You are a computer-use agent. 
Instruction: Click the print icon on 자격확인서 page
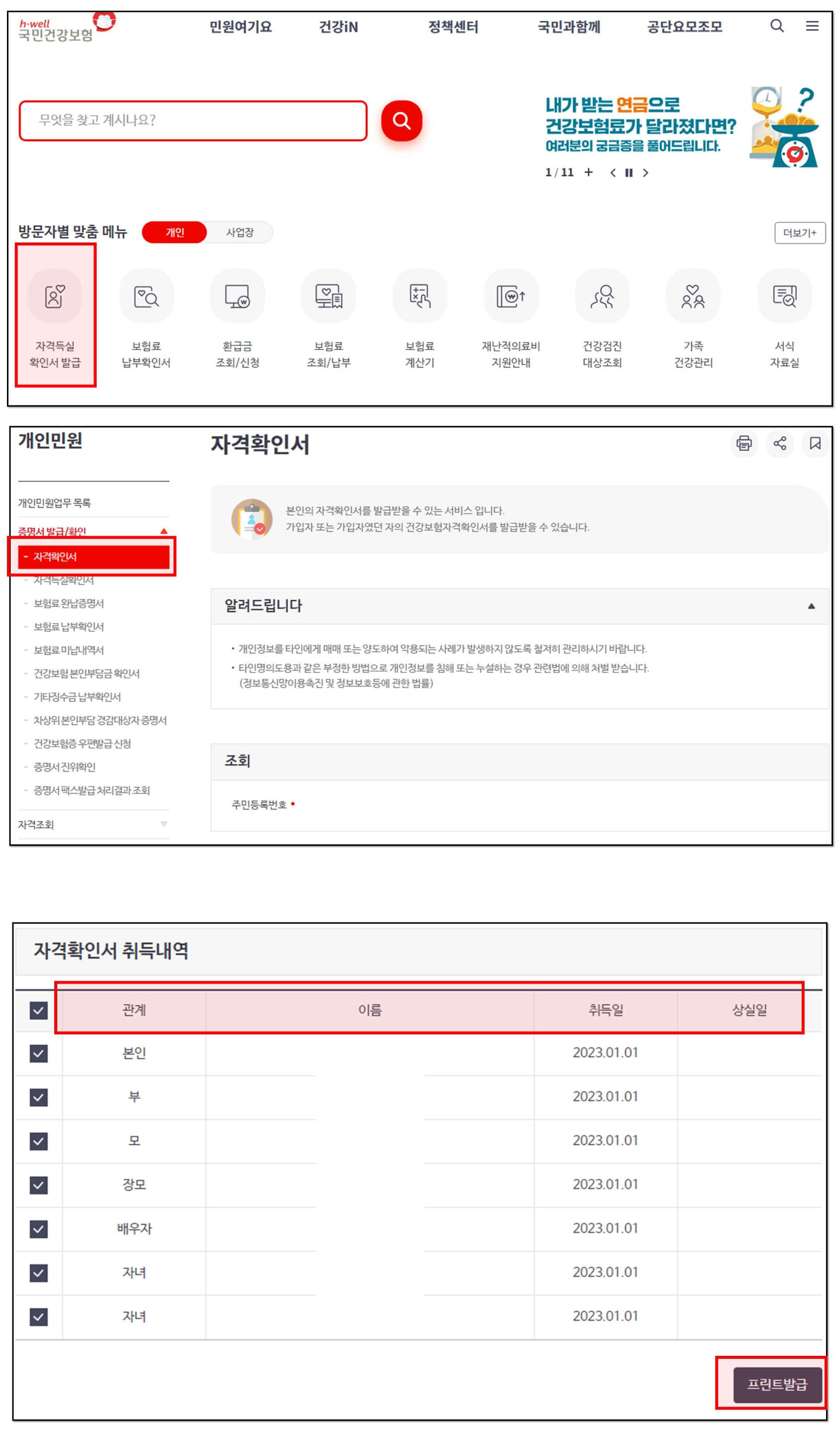click(745, 445)
